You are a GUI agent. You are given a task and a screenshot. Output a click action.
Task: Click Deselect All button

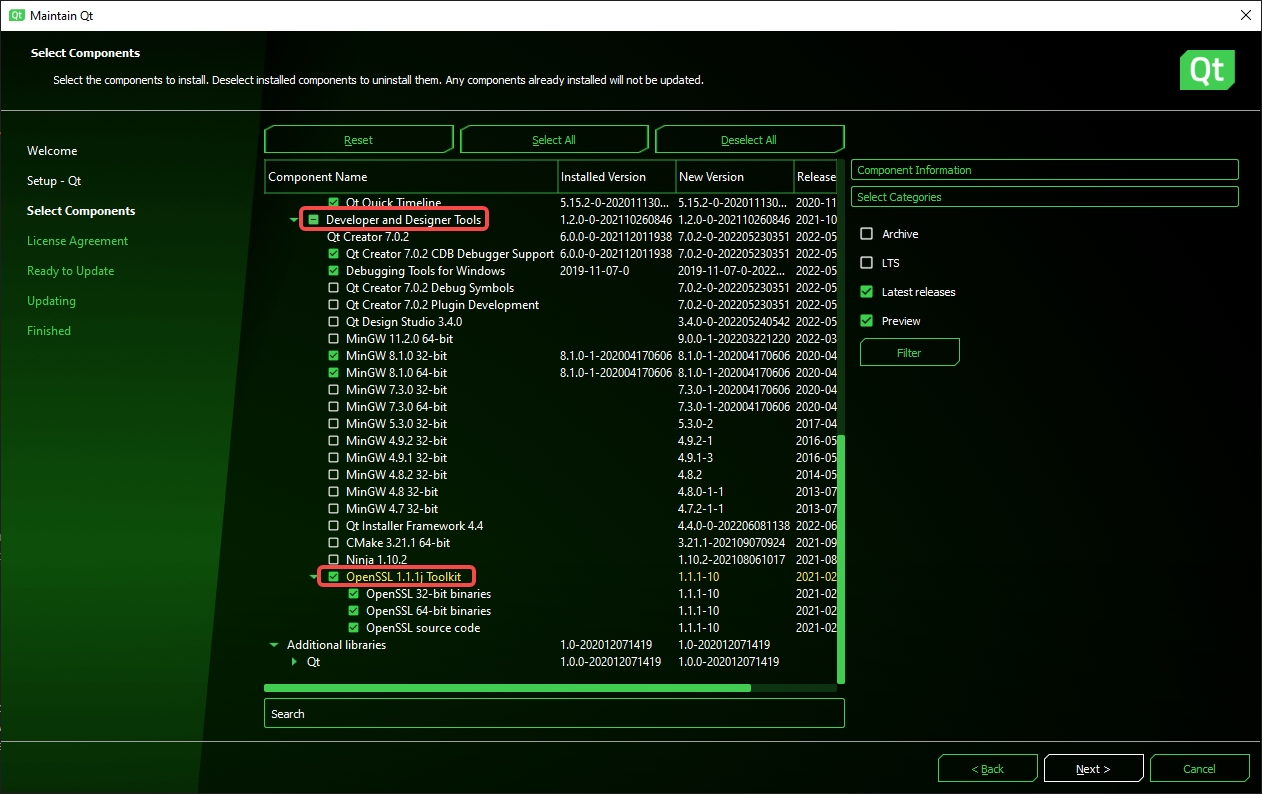749,140
